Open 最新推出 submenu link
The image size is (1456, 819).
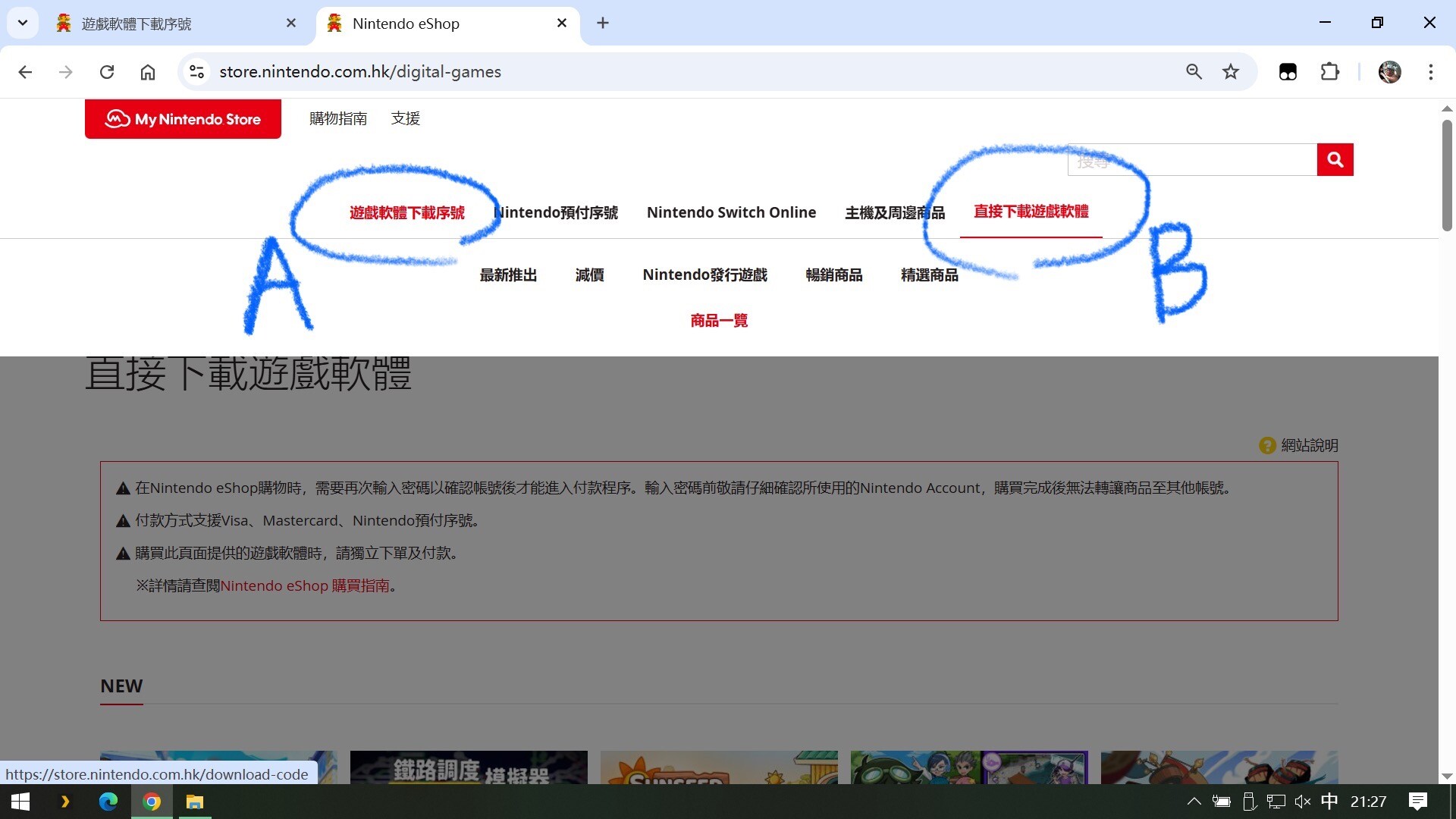point(508,275)
